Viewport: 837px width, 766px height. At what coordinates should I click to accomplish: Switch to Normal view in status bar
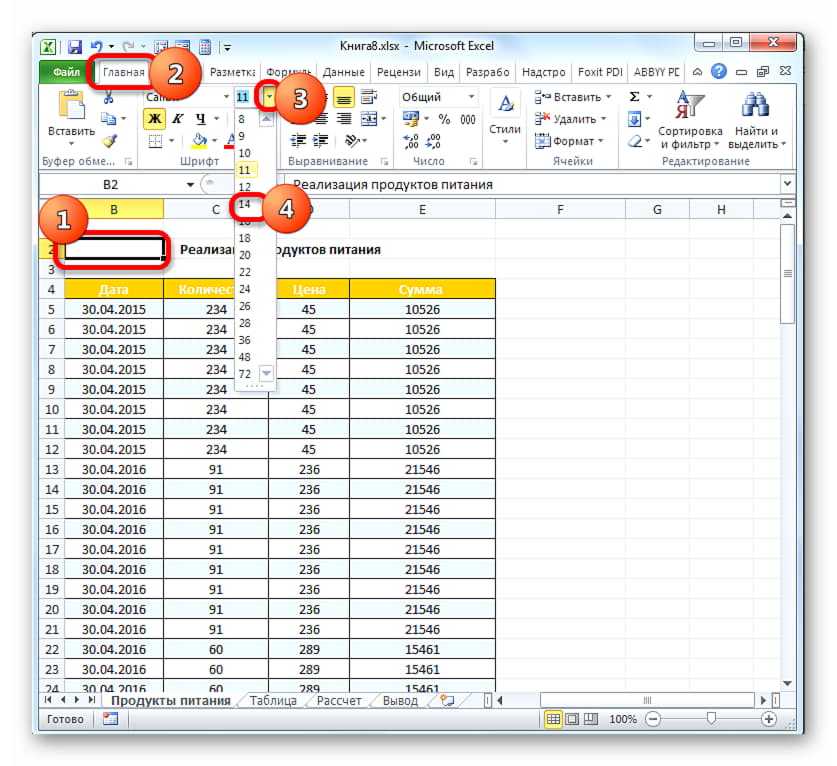pyautogui.click(x=553, y=719)
